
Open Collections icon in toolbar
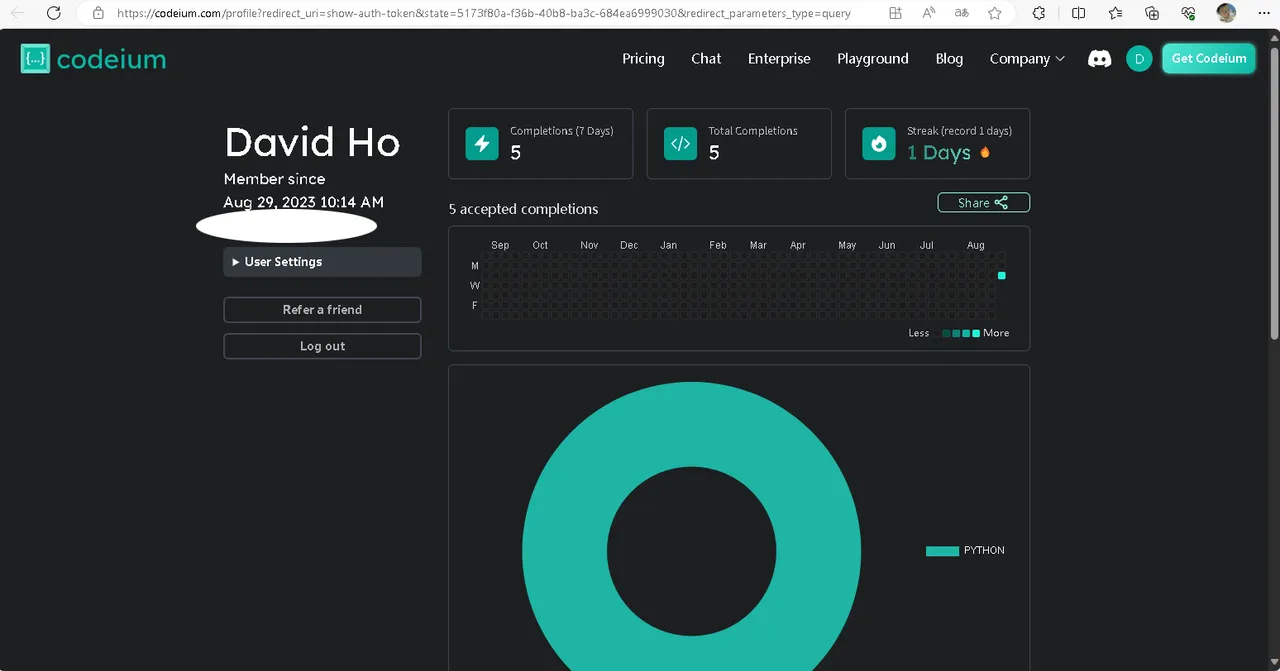[x=1152, y=13]
